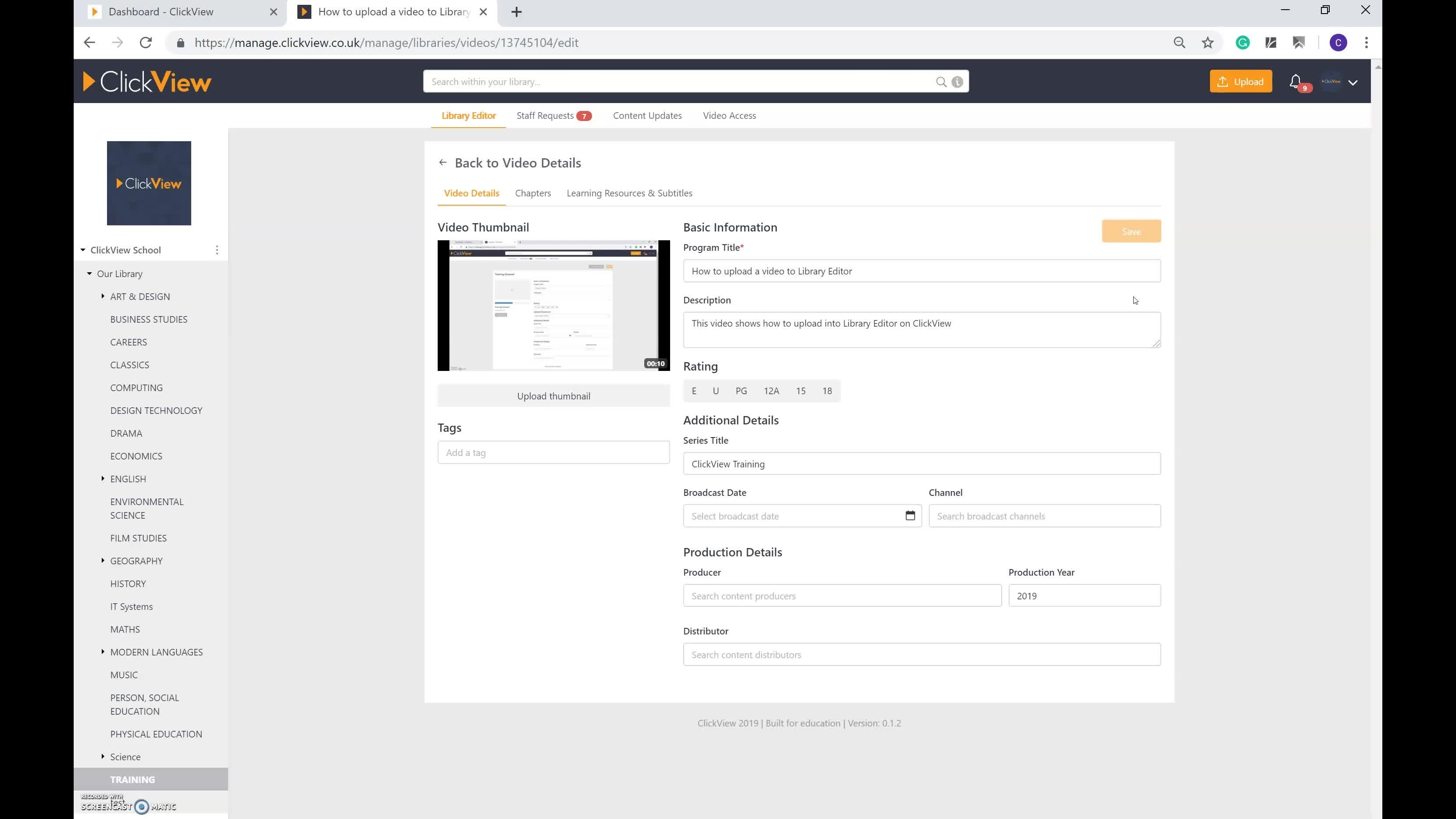Click the browser address bar URL

click(386, 43)
